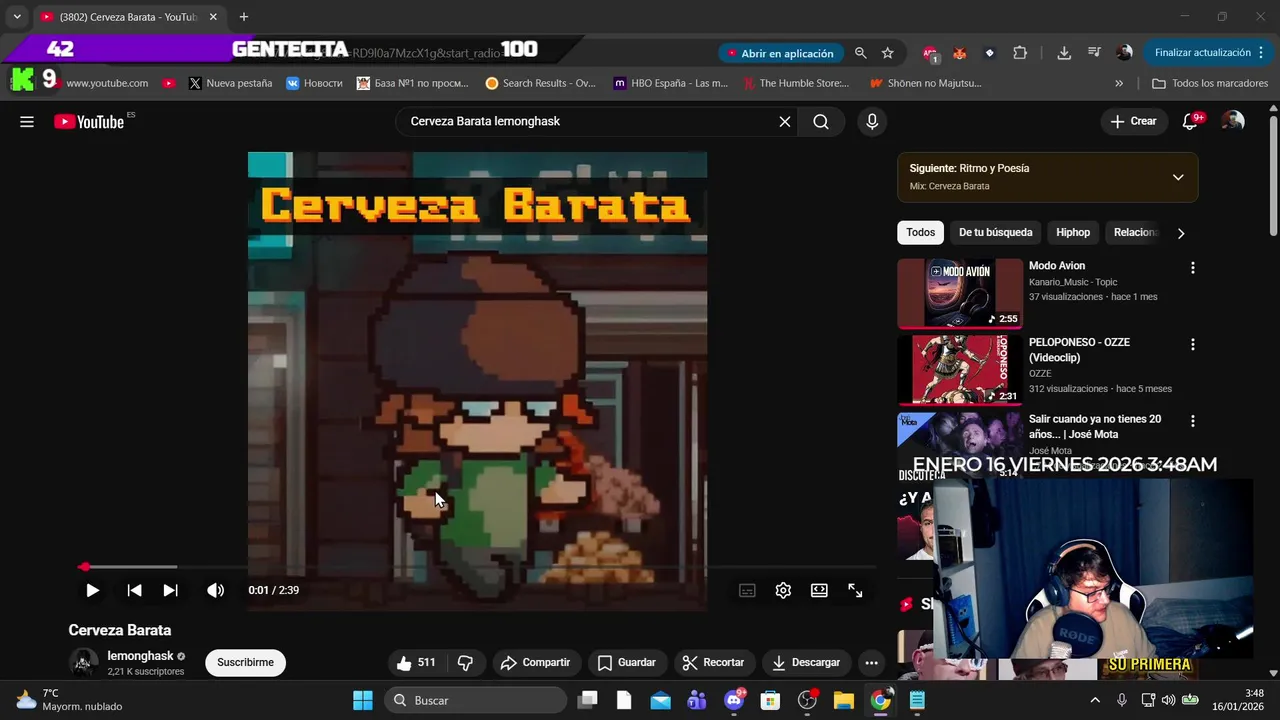
Task: Open options for the PELOPONESO video
Action: click(1192, 344)
